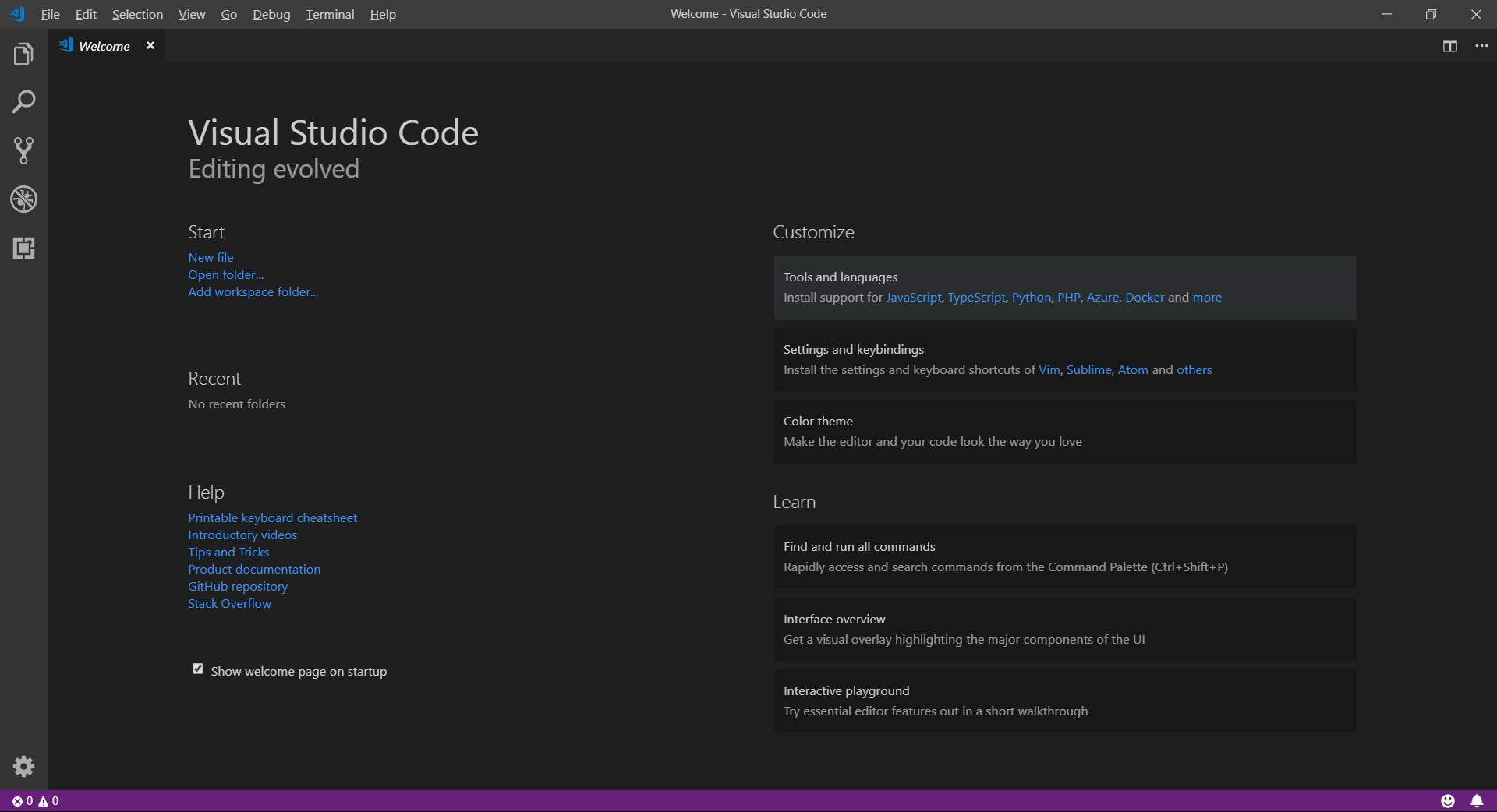
Task: Click the Open folder... link
Action: (x=226, y=274)
